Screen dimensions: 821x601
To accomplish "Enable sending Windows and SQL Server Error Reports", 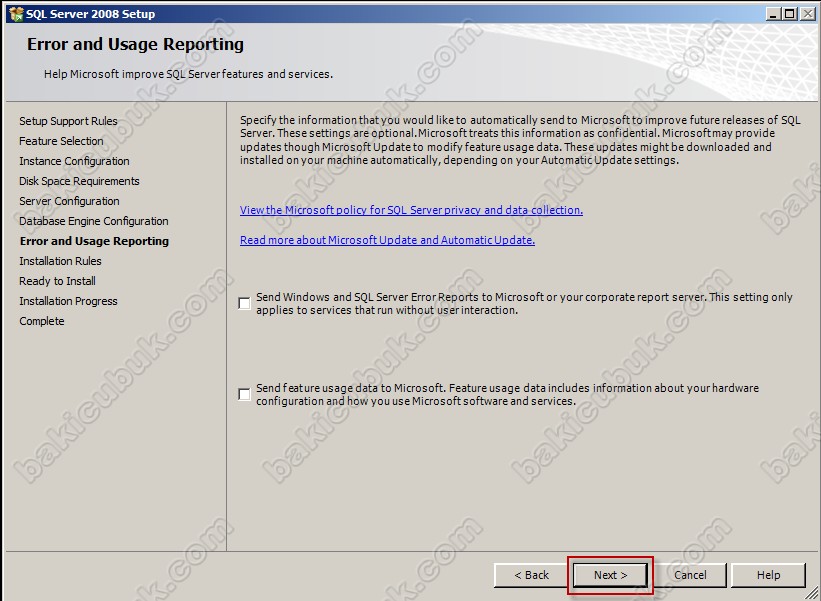I will click(x=244, y=303).
